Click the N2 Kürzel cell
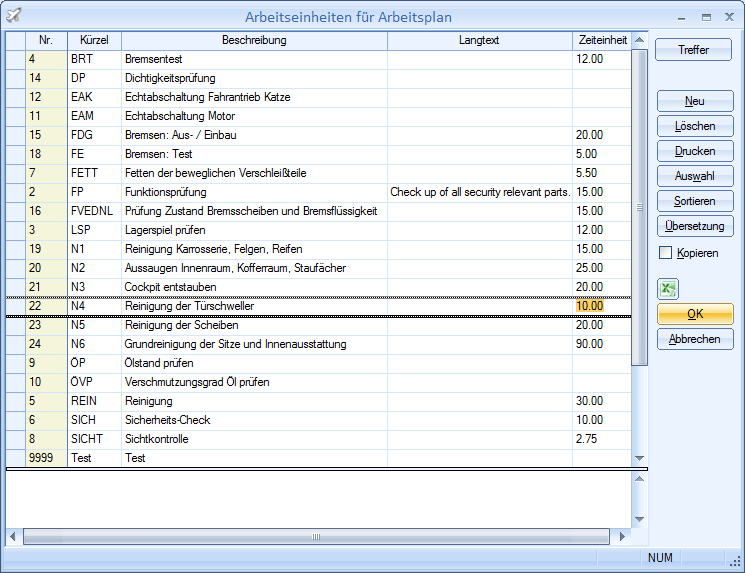 (x=94, y=268)
